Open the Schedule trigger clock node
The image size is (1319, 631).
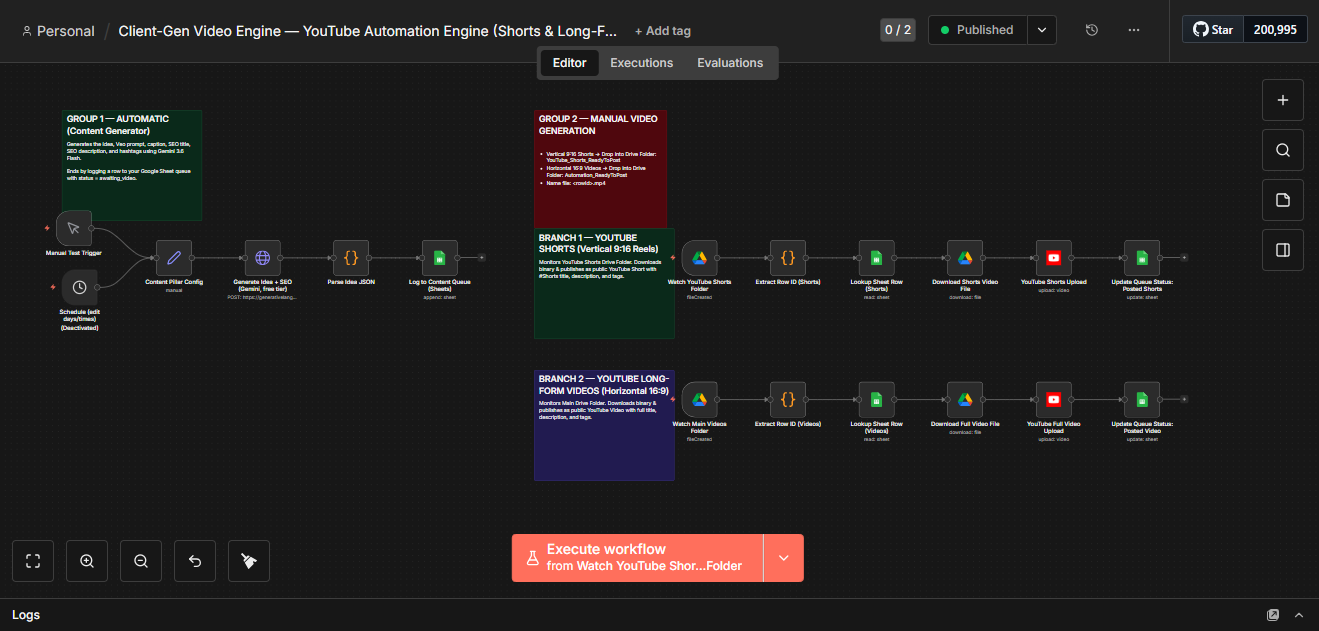point(80,287)
